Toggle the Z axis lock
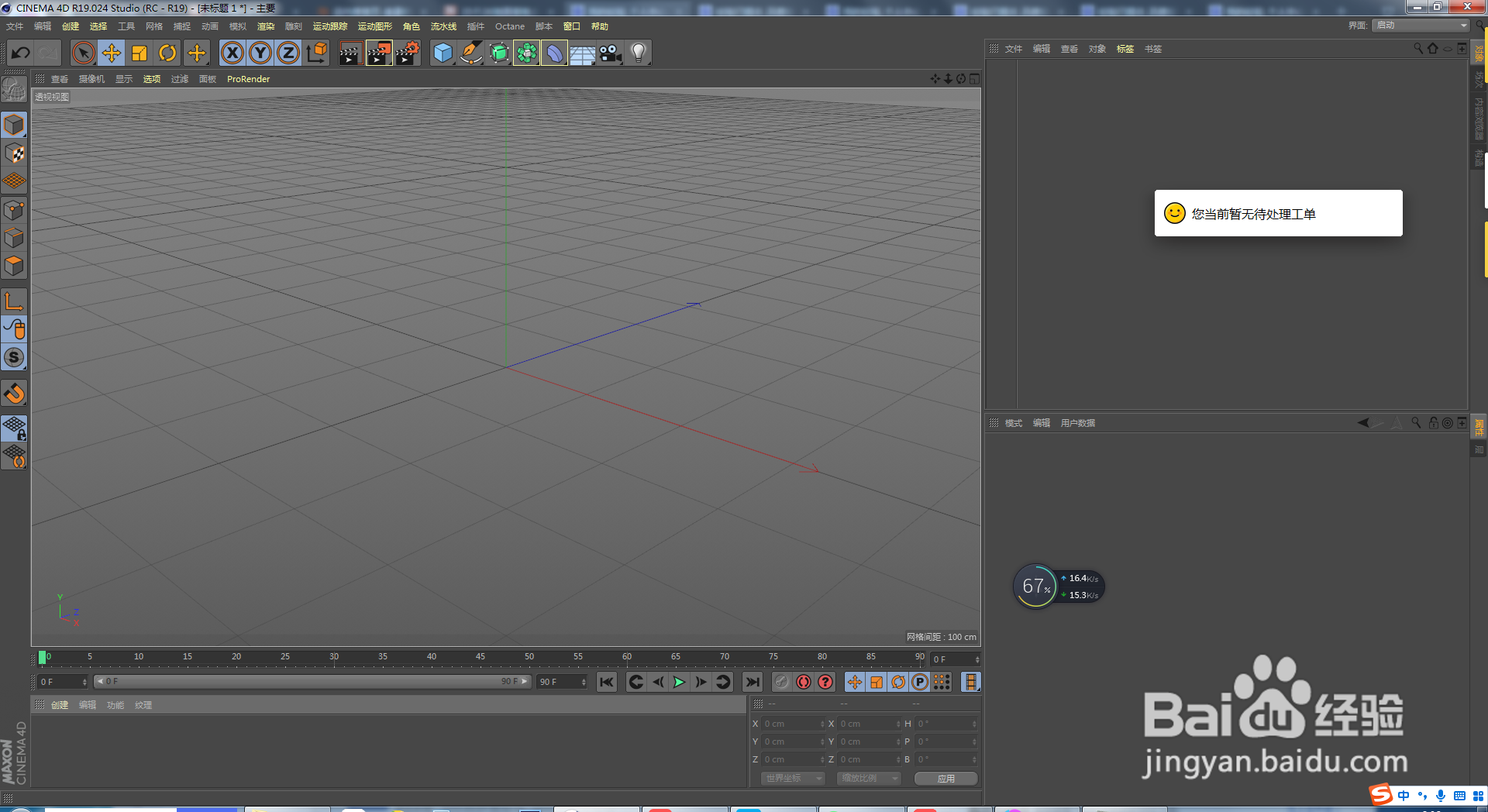The width and height of the screenshot is (1488, 812). [x=288, y=53]
